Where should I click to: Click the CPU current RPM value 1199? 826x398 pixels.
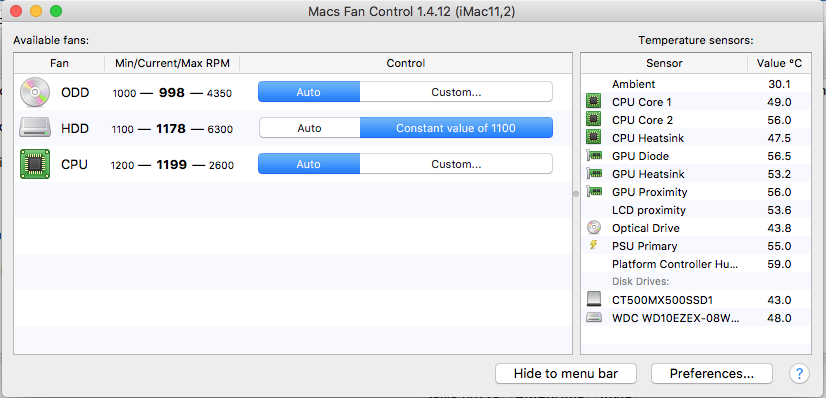coord(171,165)
